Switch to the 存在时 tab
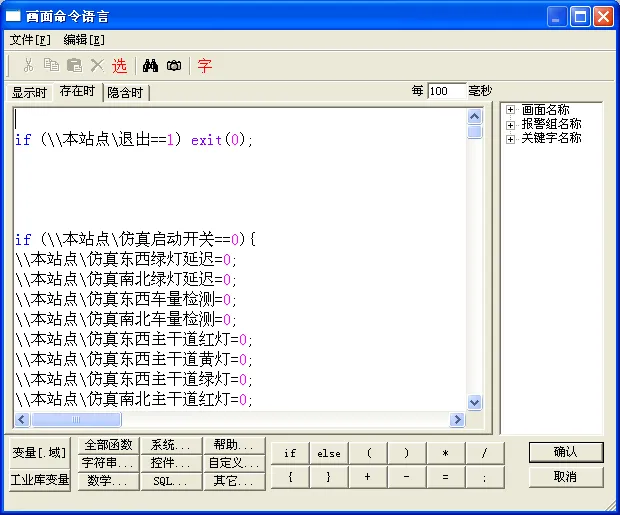Image resolution: width=620 pixels, height=515 pixels. [78, 91]
